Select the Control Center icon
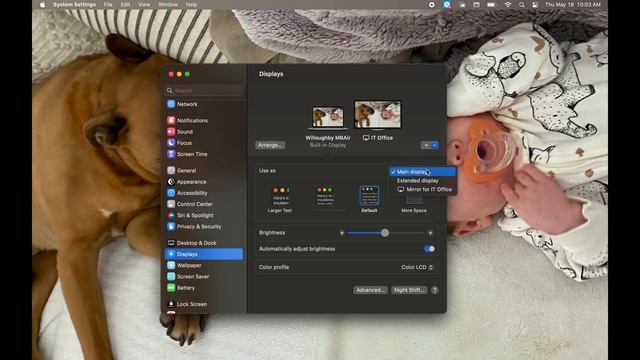Screen dimensions: 640x360 [x=171, y=204]
